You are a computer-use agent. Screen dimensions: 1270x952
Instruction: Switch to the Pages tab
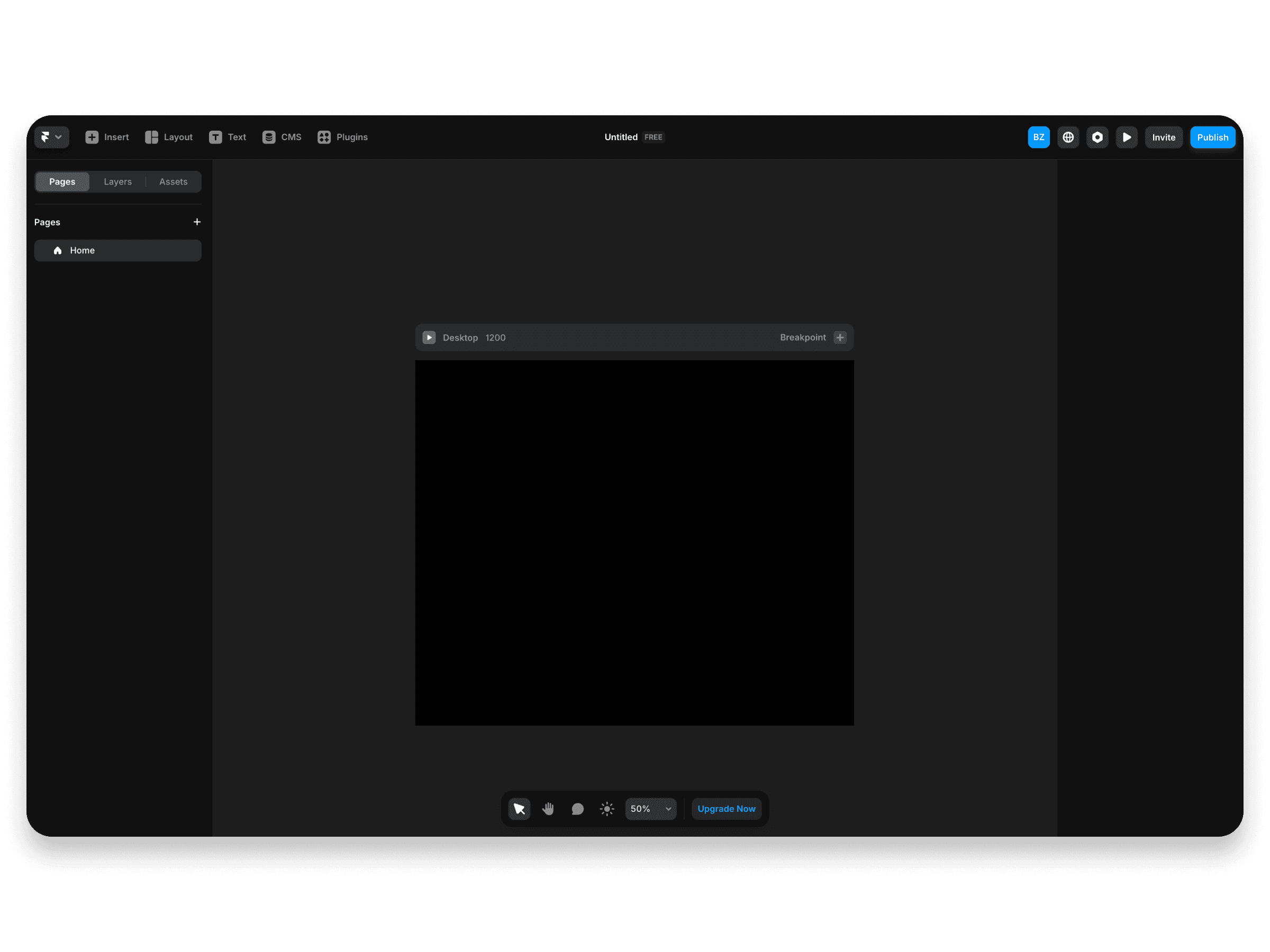click(x=62, y=181)
